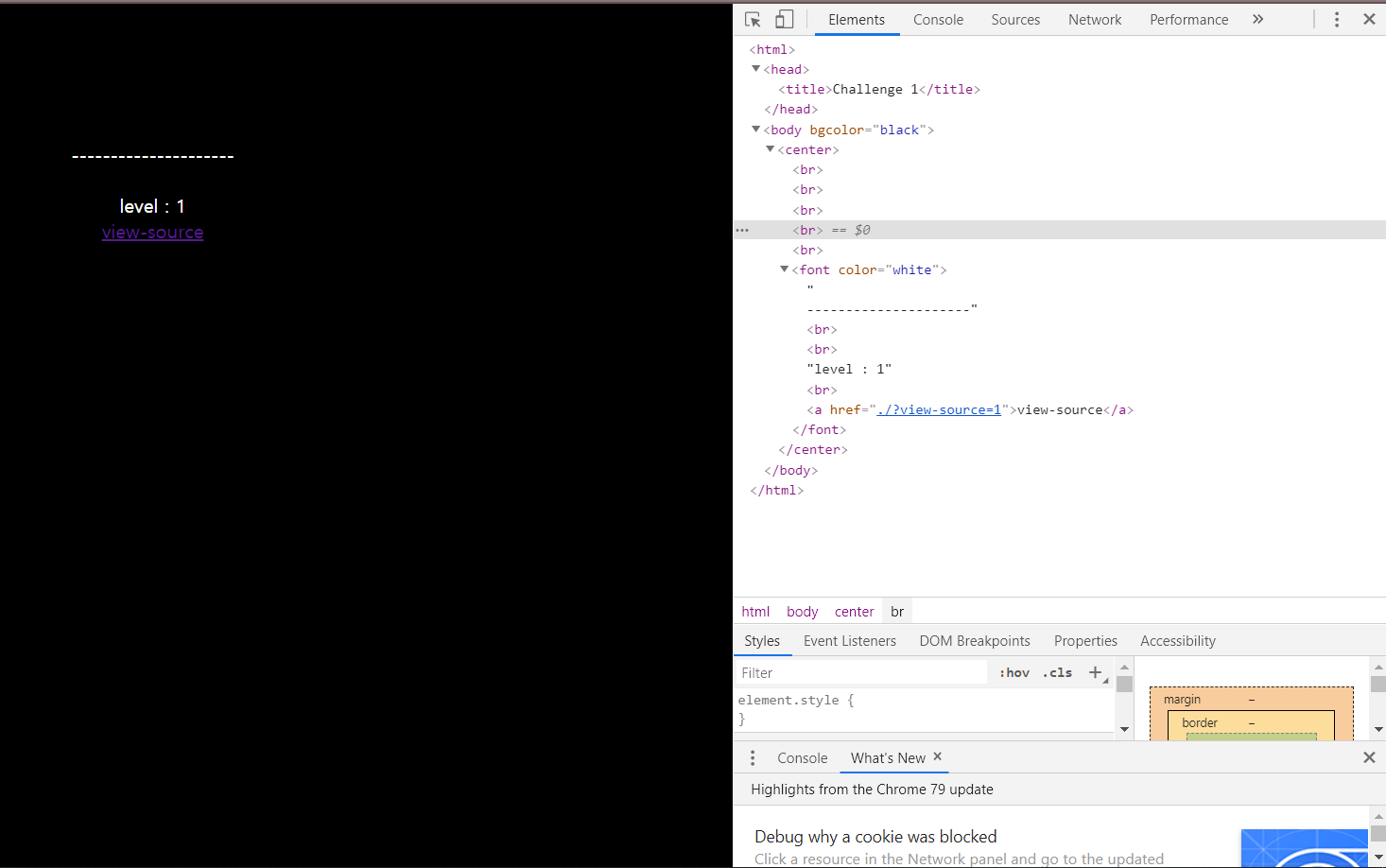Collapse the head element node
Viewport: 1386px width, 868px height.
(755, 69)
